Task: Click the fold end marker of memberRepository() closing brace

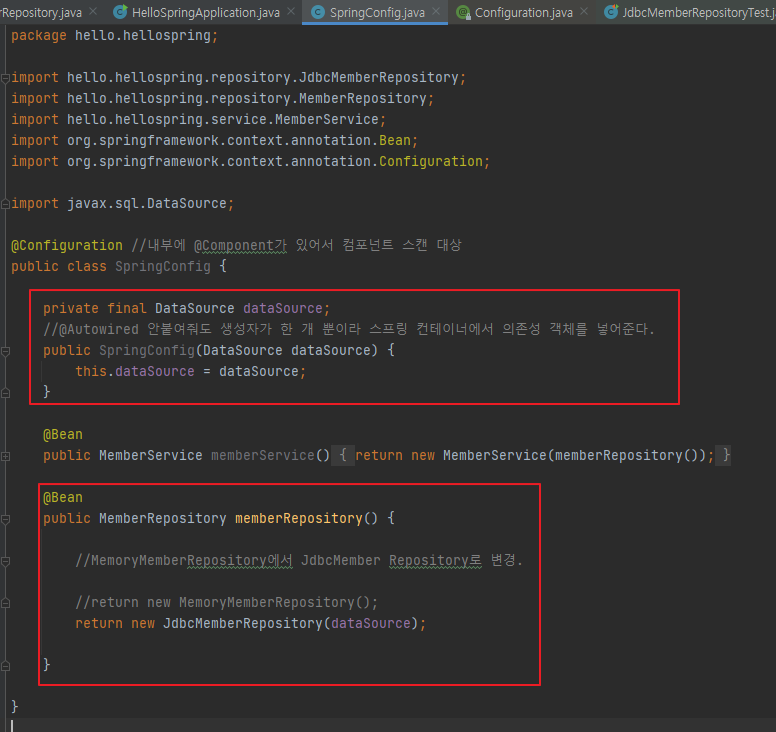Action: pyautogui.click(x=5, y=666)
